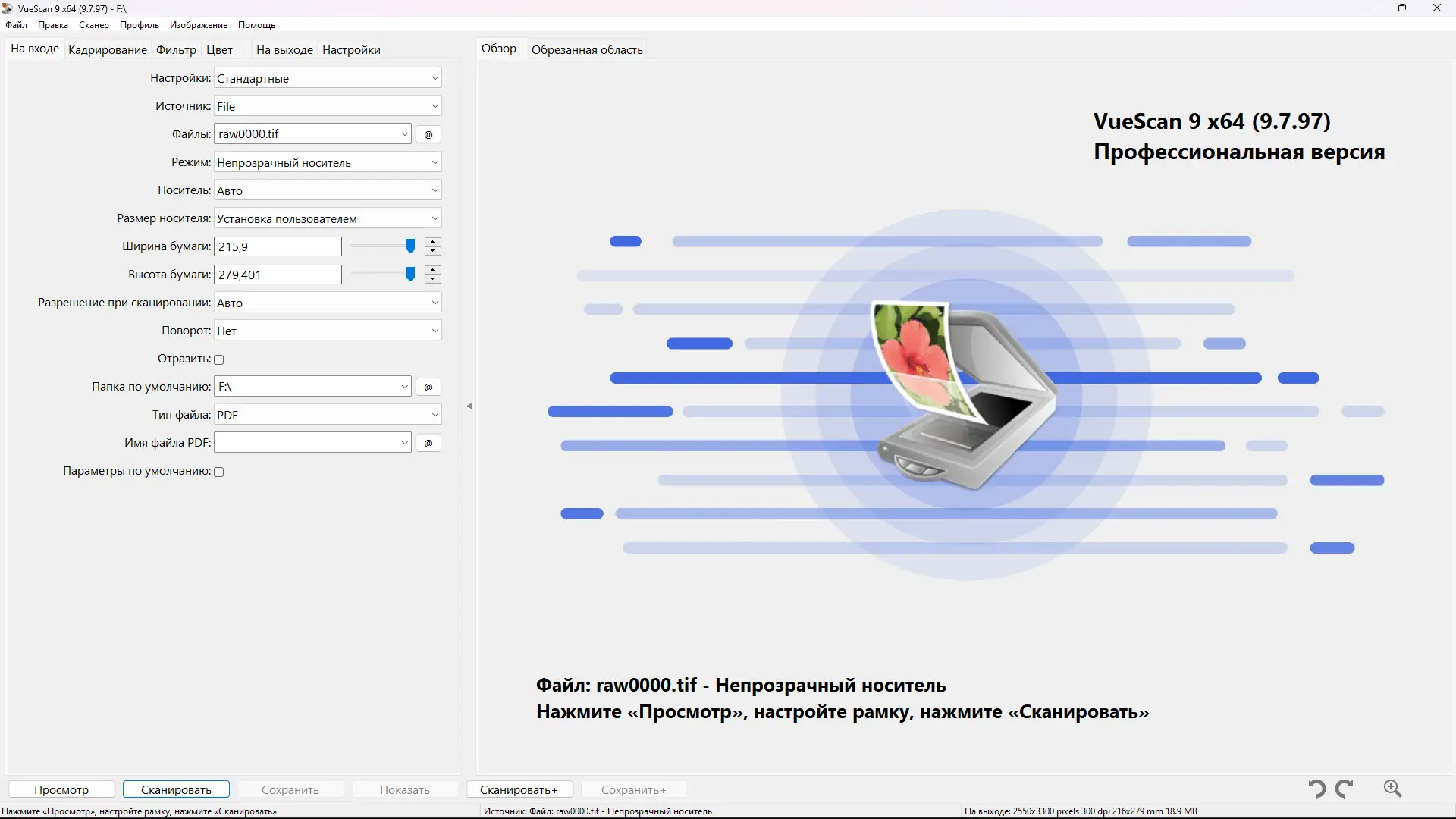Open the Поворот dropdown

pos(328,331)
